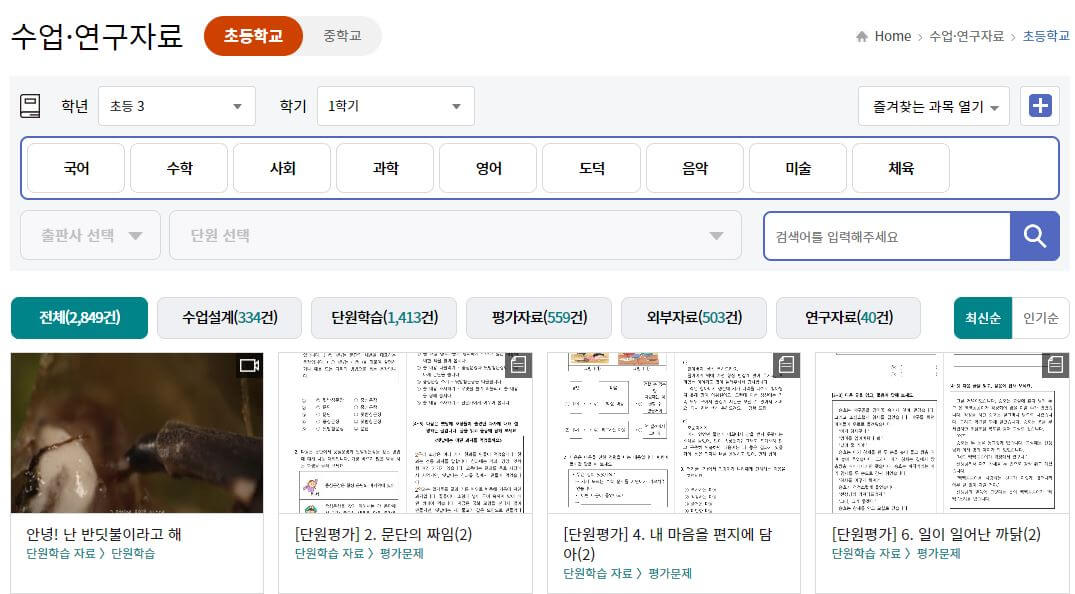Click the document icon on the 문단의 짜임 card

pos(516,365)
